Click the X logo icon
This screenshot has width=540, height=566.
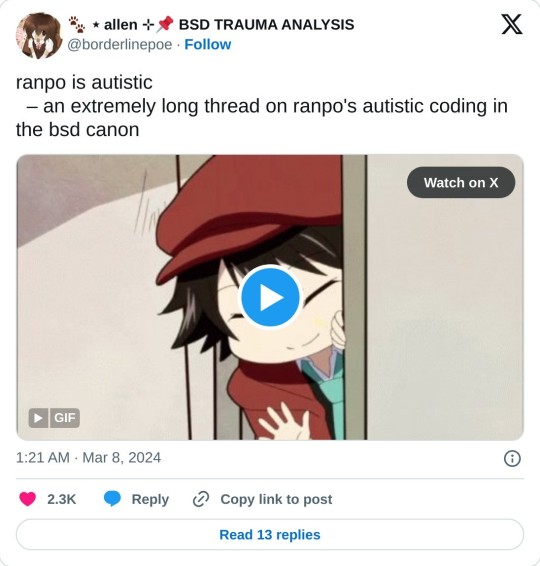pyautogui.click(x=512, y=24)
